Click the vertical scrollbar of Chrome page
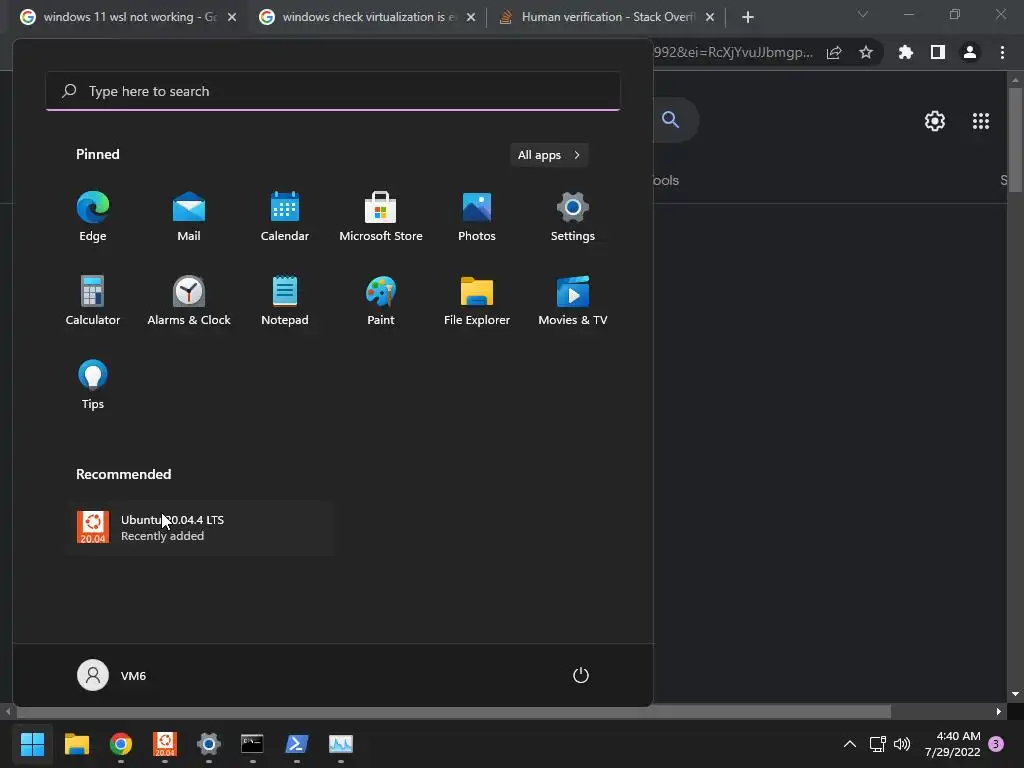 (x=1015, y=140)
